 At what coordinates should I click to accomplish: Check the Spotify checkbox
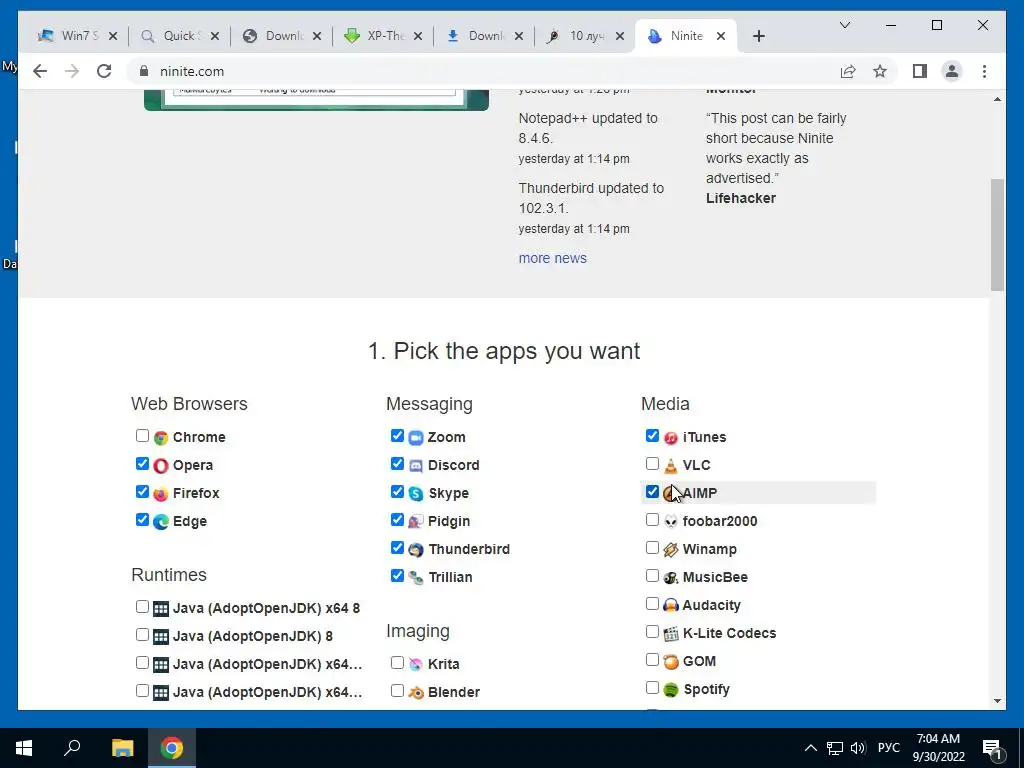pyautogui.click(x=652, y=688)
